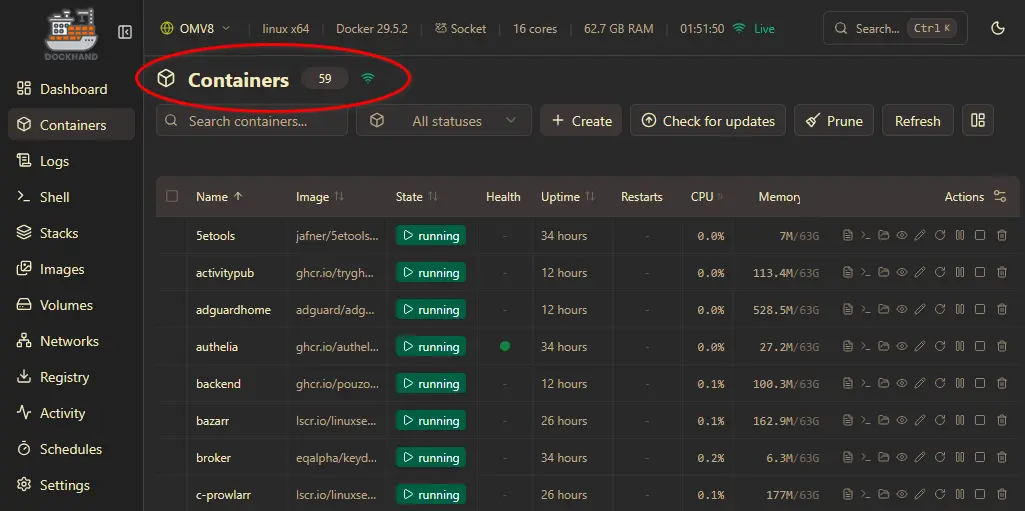The image size is (1025, 511).
Task: Go to Images in the sidebar
Action: coord(71,269)
